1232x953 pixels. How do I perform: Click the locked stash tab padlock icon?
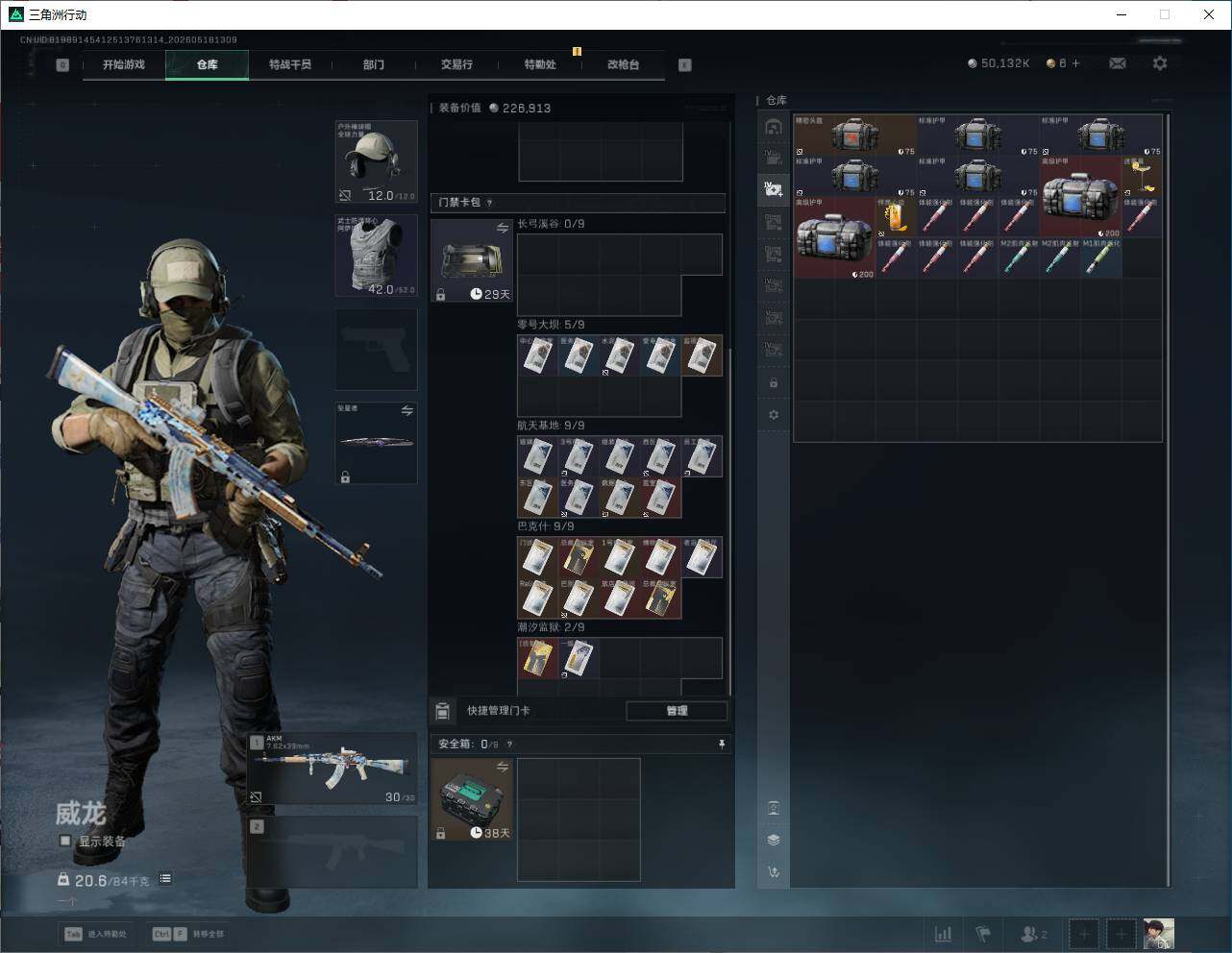(774, 382)
